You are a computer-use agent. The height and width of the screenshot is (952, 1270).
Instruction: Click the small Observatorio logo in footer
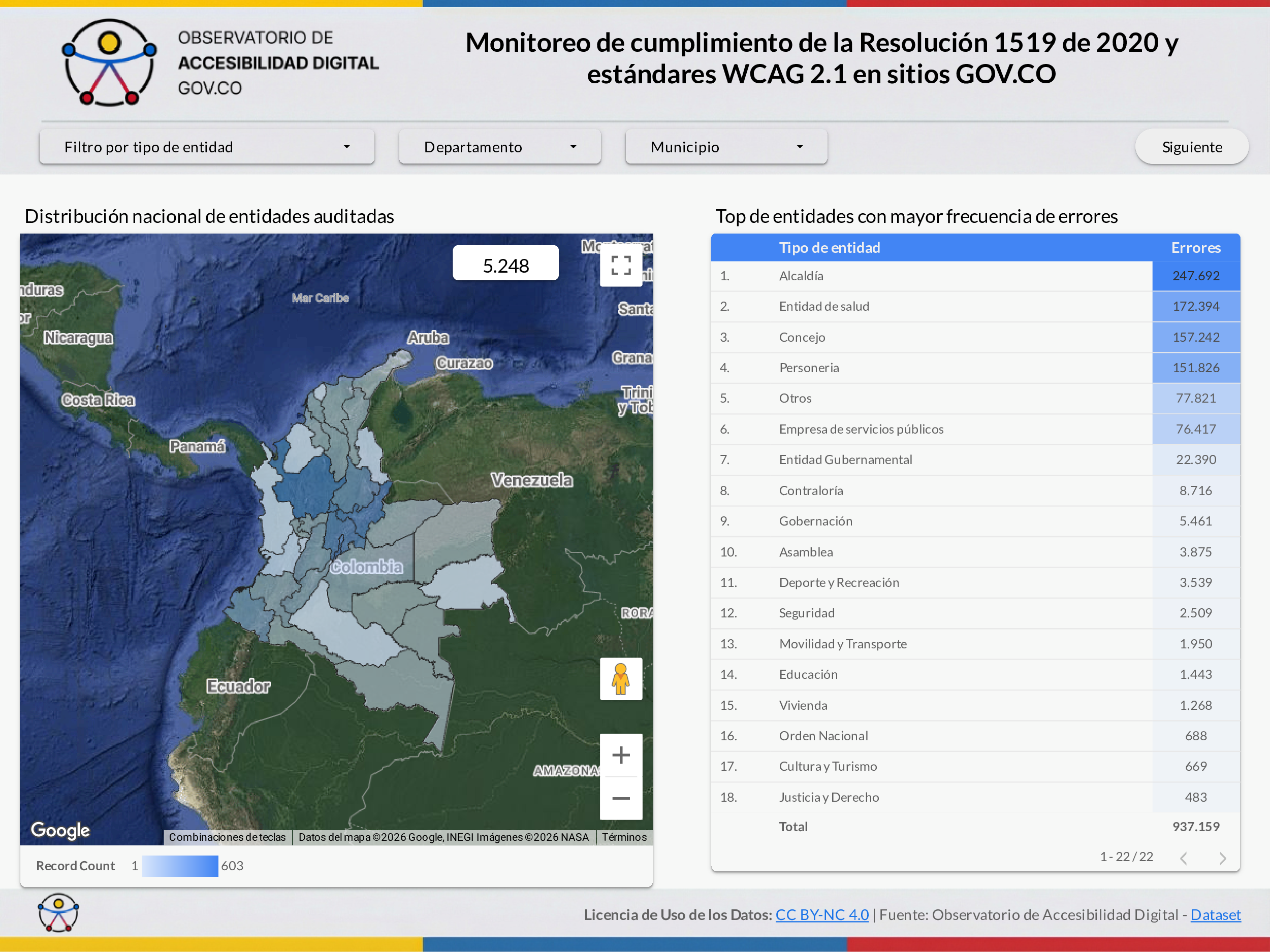tap(58, 912)
